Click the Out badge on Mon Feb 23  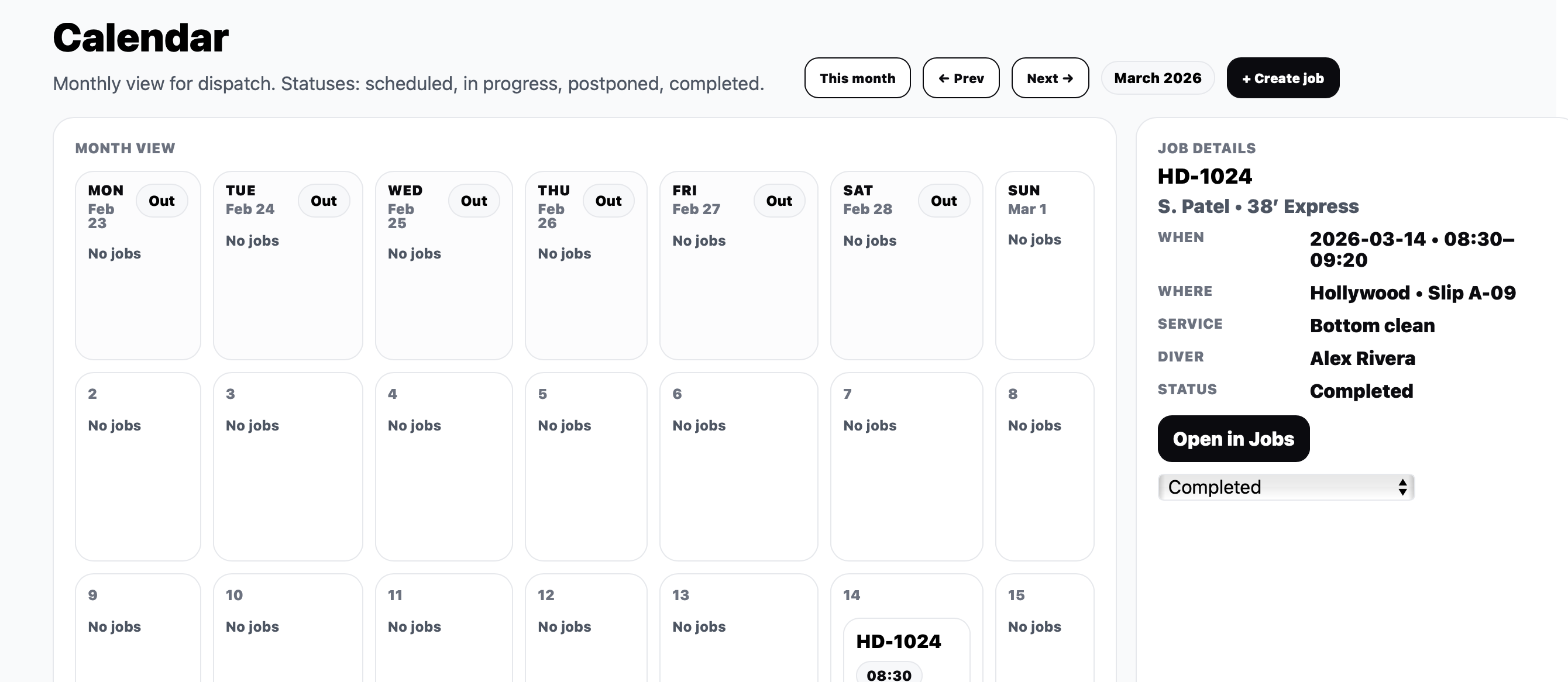[x=161, y=201]
